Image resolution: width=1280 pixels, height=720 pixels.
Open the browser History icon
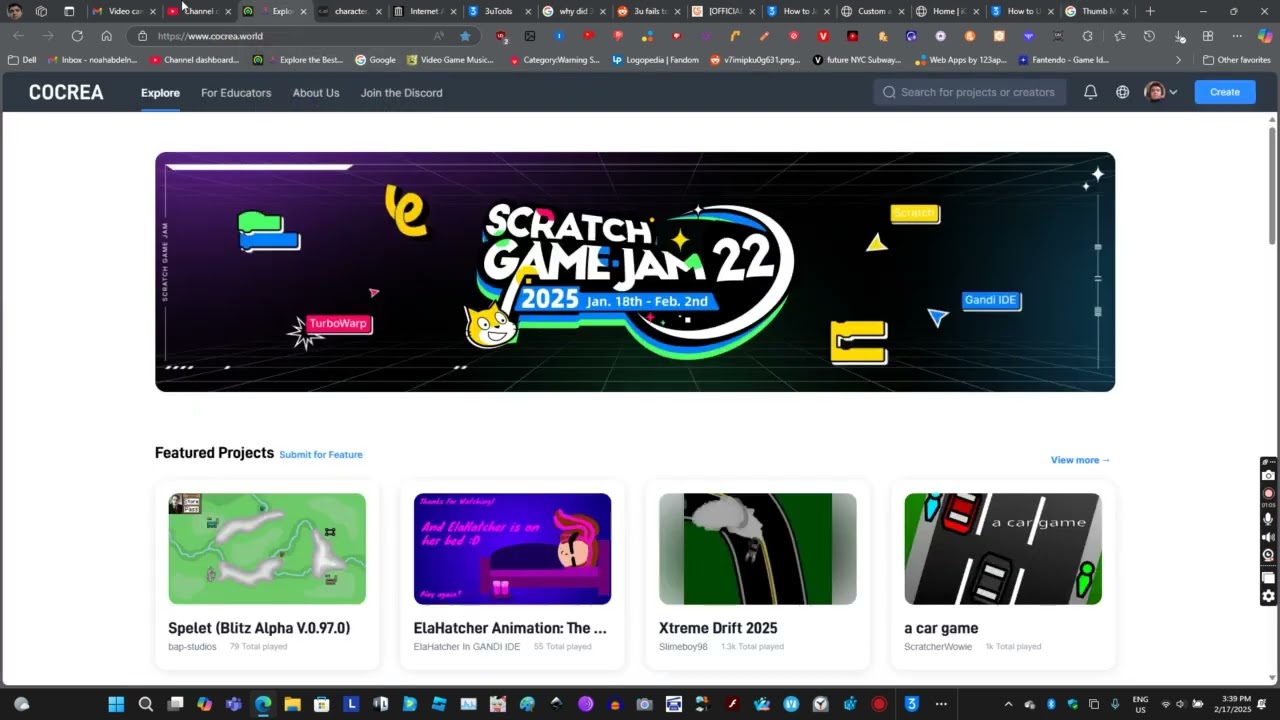(1149, 36)
